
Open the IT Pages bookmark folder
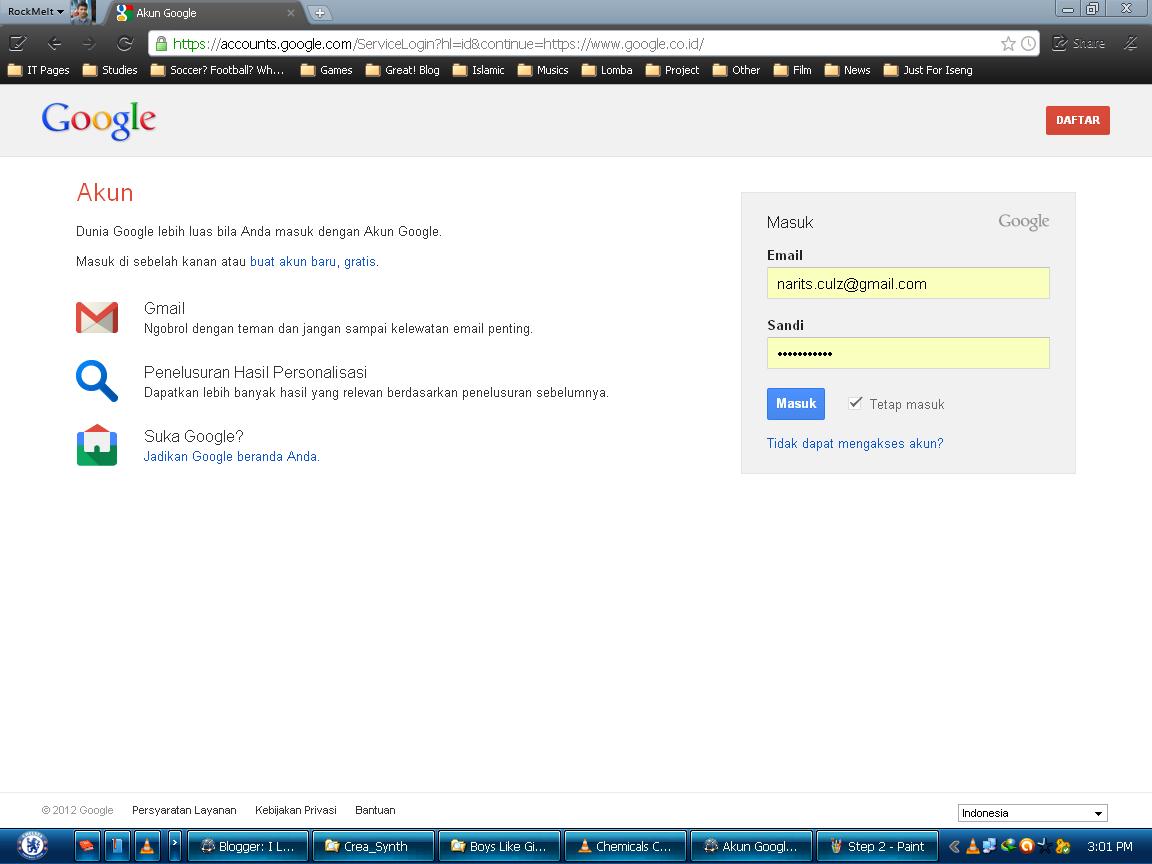point(38,70)
